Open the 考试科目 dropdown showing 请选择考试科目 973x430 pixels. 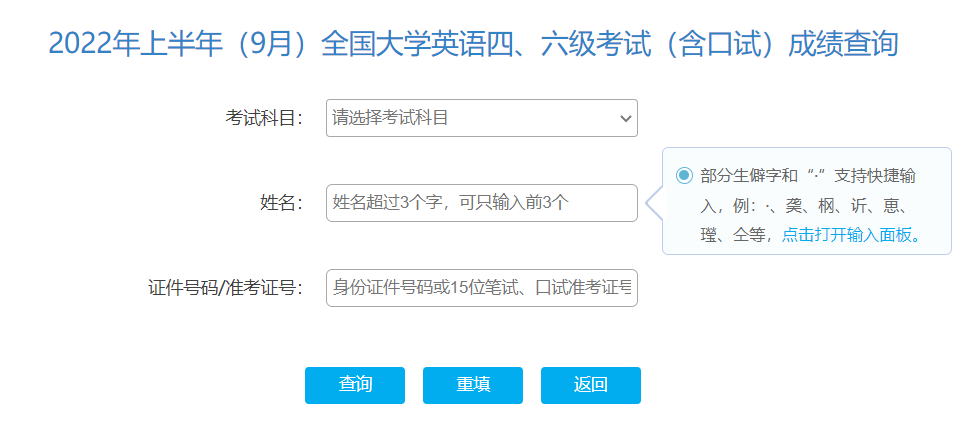[470, 118]
